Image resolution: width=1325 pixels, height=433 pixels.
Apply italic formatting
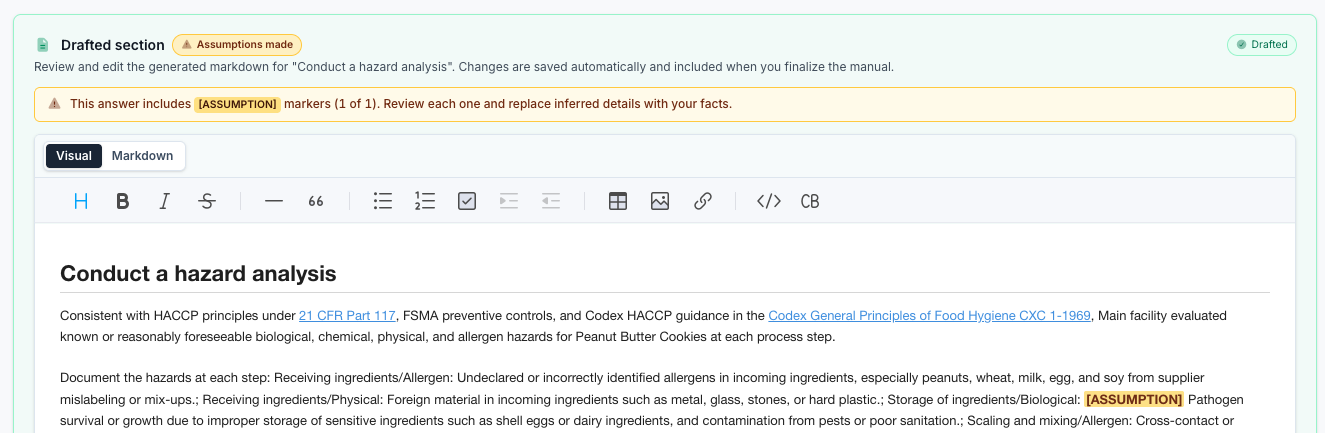(x=165, y=201)
